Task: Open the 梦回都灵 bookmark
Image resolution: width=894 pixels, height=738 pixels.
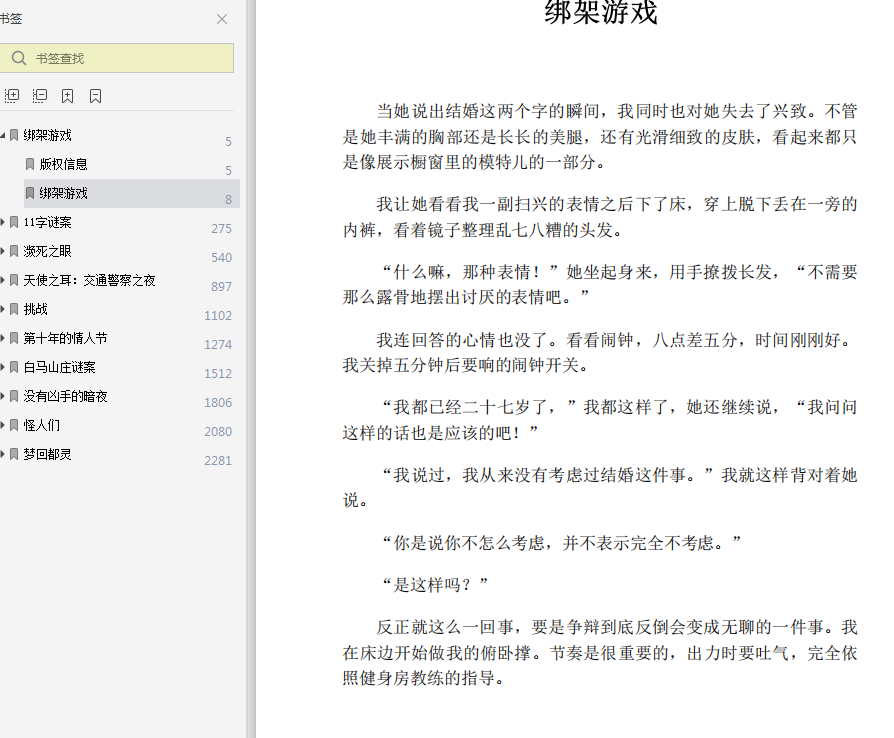Action: coord(47,455)
